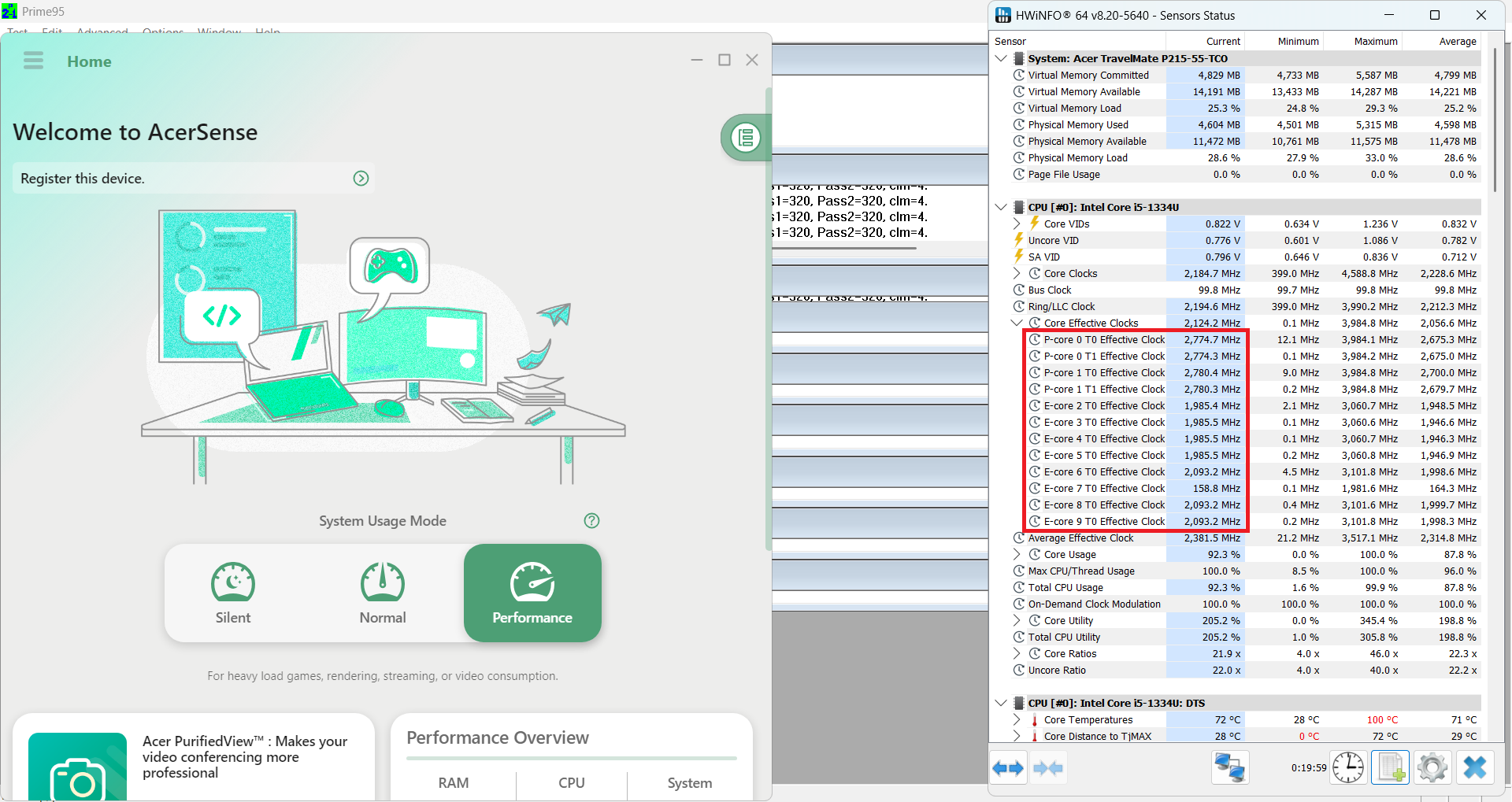Click the Uncore VID lightning icon
The width and height of the screenshot is (1512, 802).
pos(1019,240)
